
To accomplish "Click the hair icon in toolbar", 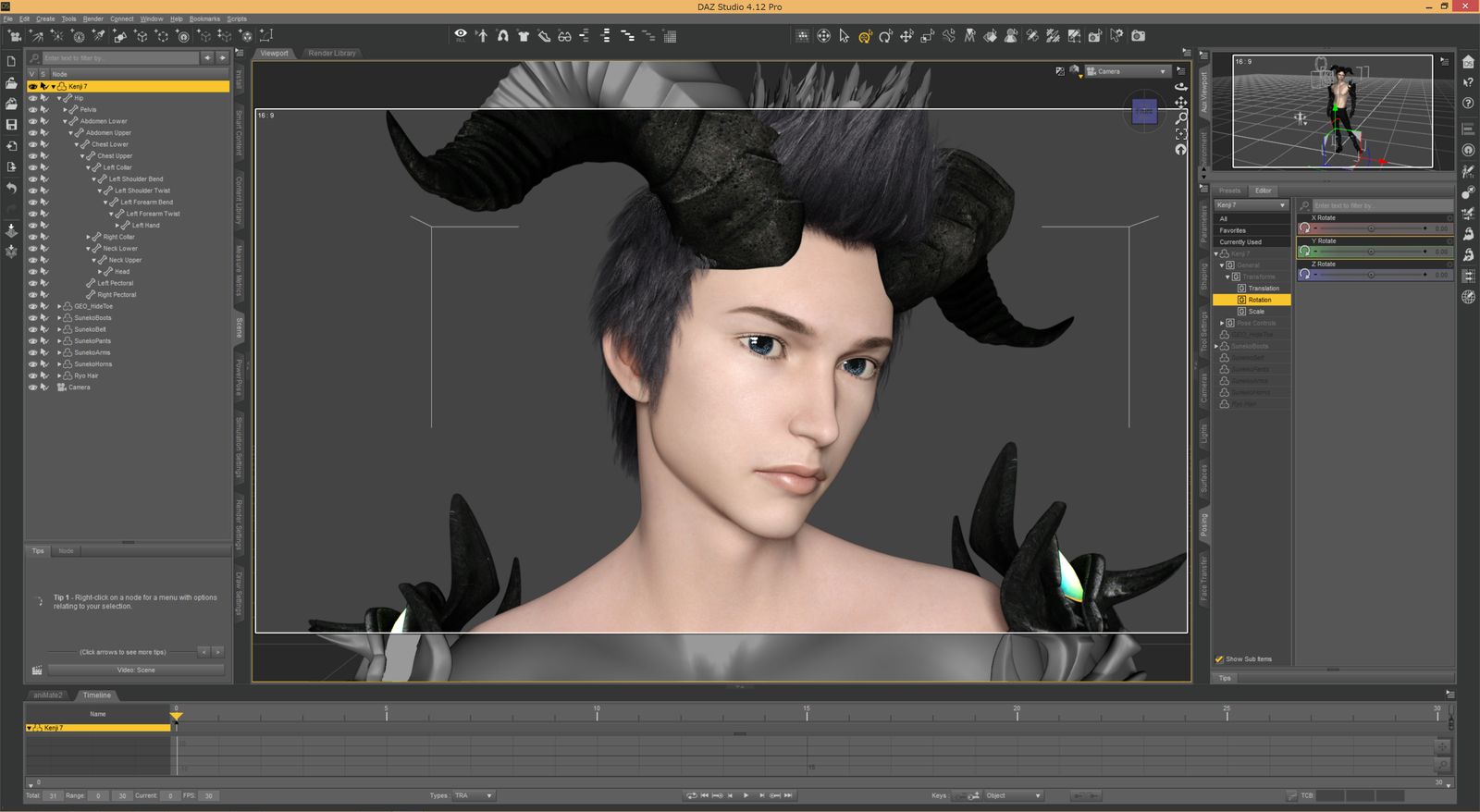I will click(x=503, y=36).
